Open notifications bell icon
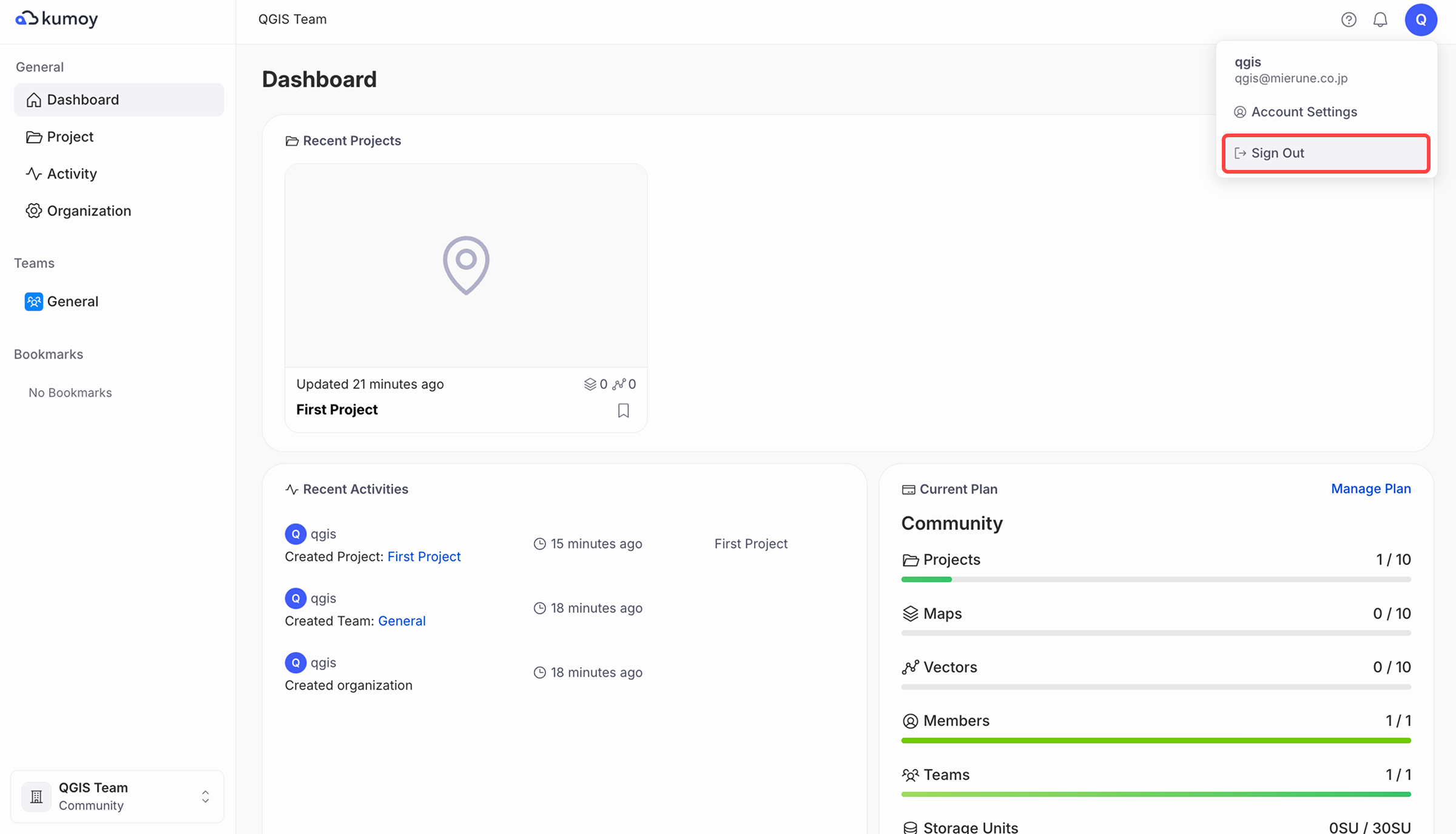1456x834 pixels. pyautogui.click(x=1380, y=19)
